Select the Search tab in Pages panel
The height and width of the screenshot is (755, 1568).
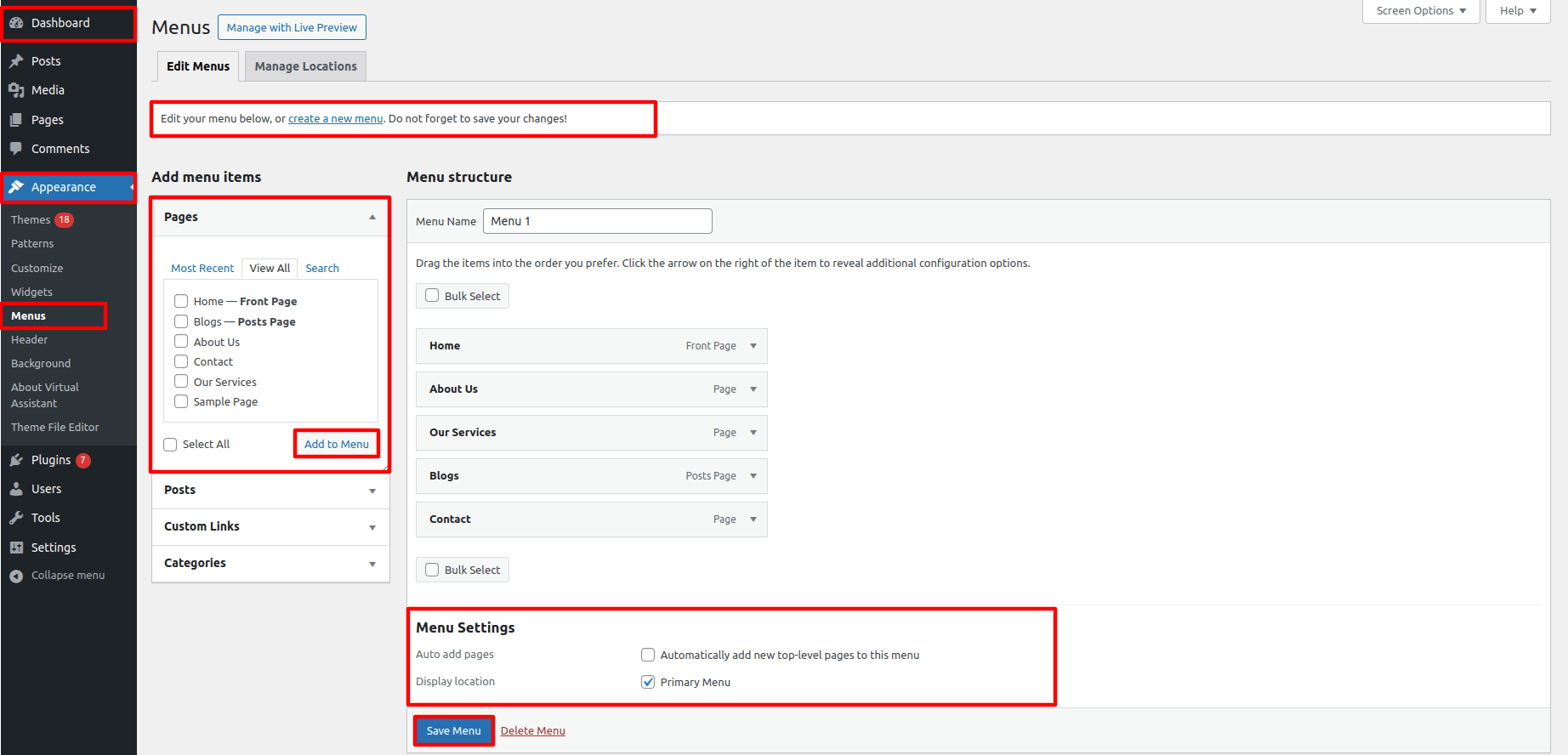[322, 268]
